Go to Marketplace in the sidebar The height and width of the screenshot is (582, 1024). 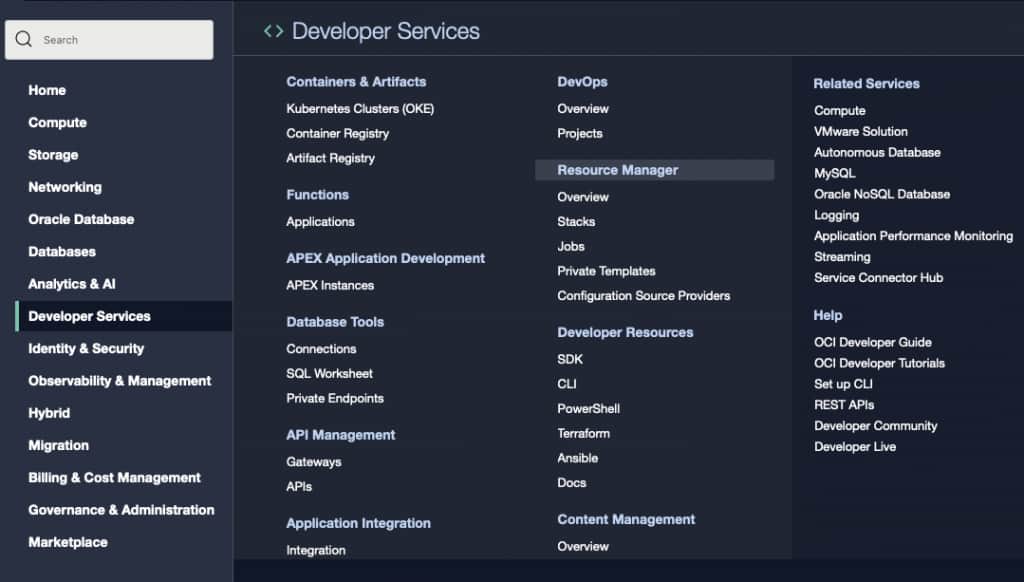pos(68,542)
